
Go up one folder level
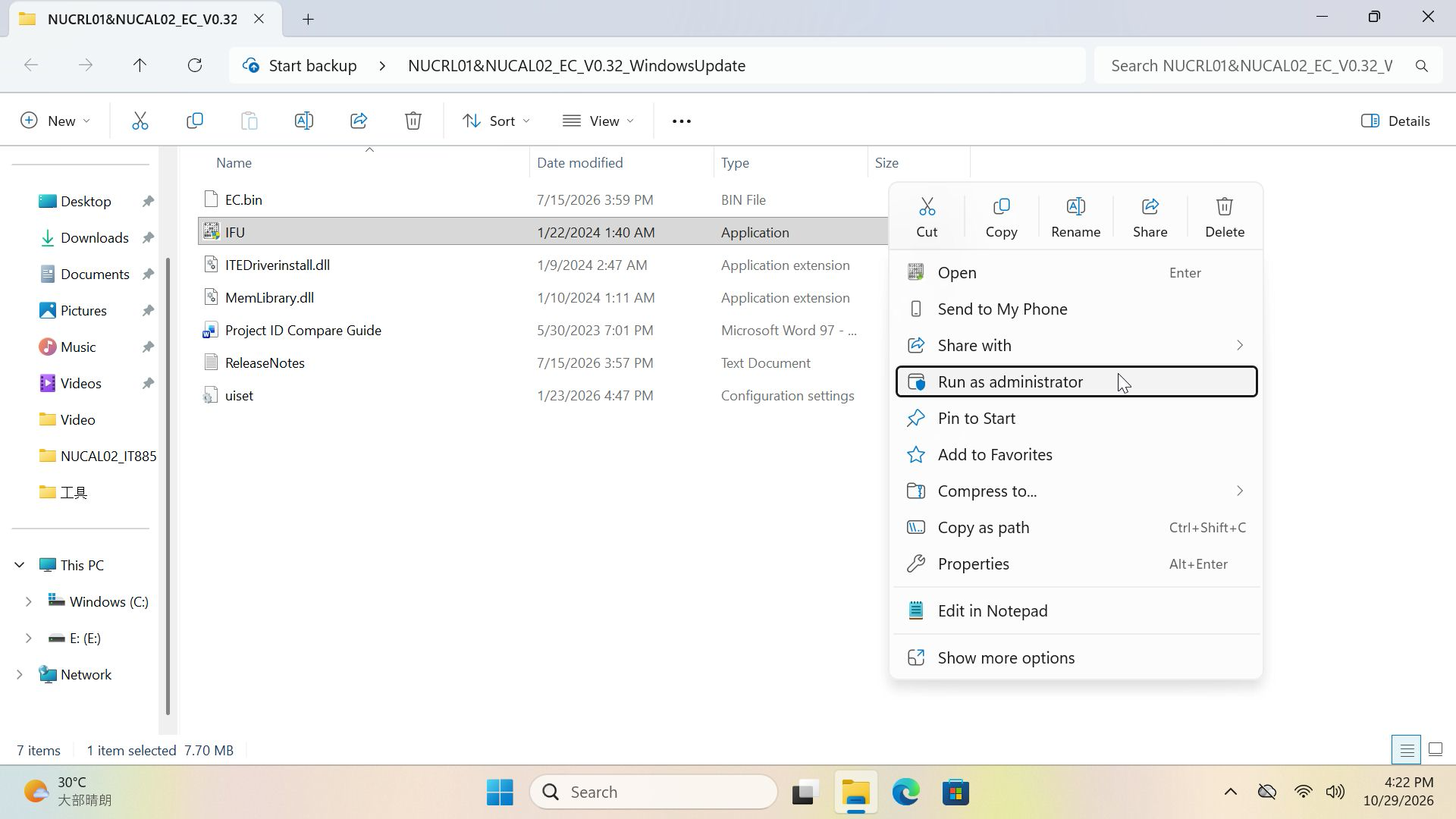[140, 65]
